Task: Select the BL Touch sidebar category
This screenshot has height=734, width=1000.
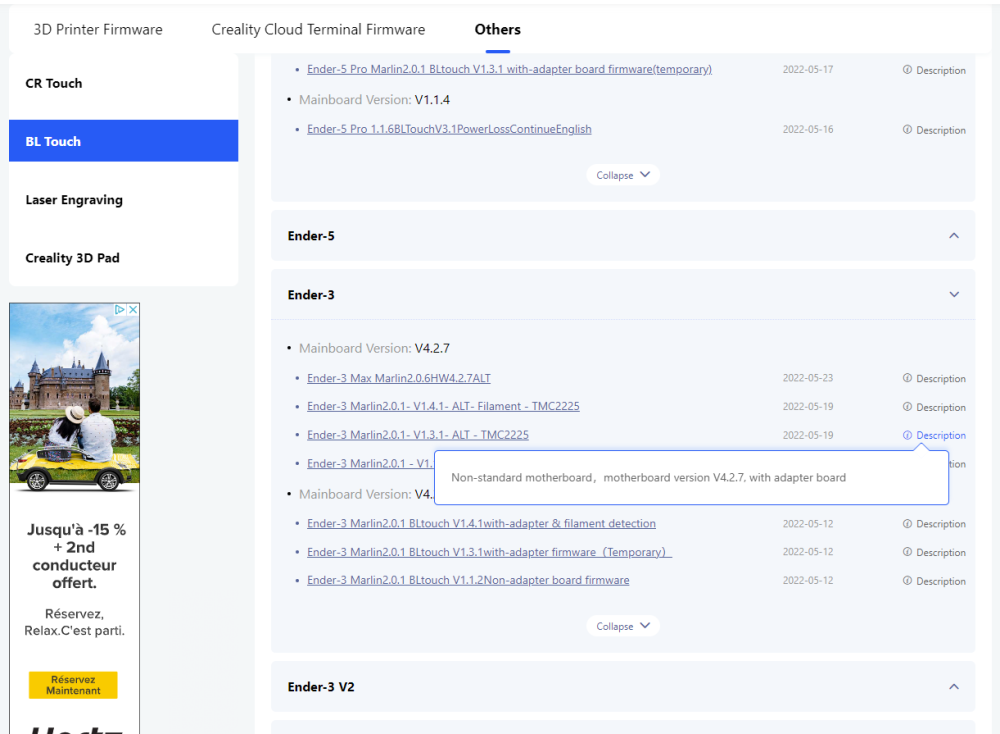Action: point(124,141)
